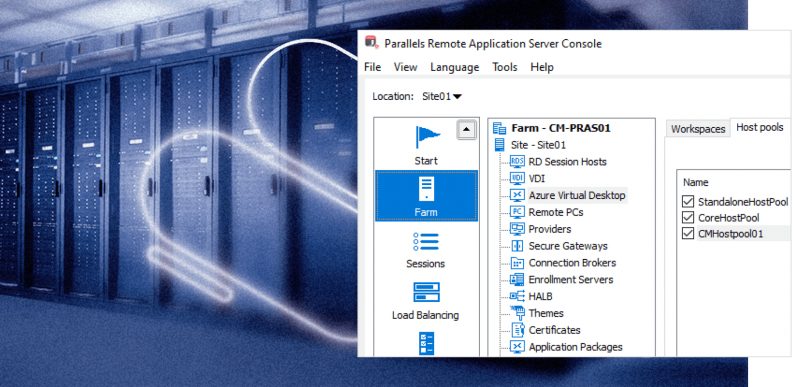Select Remote PCs in the tree
Screen dimensions: 800x387
click(x=556, y=212)
